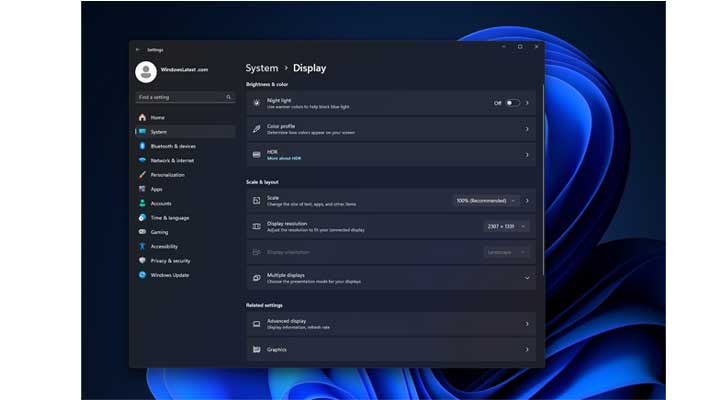Viewport: 720px width, 400px height.
Task: Open HDR settings chevron
Action: pos(527,155)
